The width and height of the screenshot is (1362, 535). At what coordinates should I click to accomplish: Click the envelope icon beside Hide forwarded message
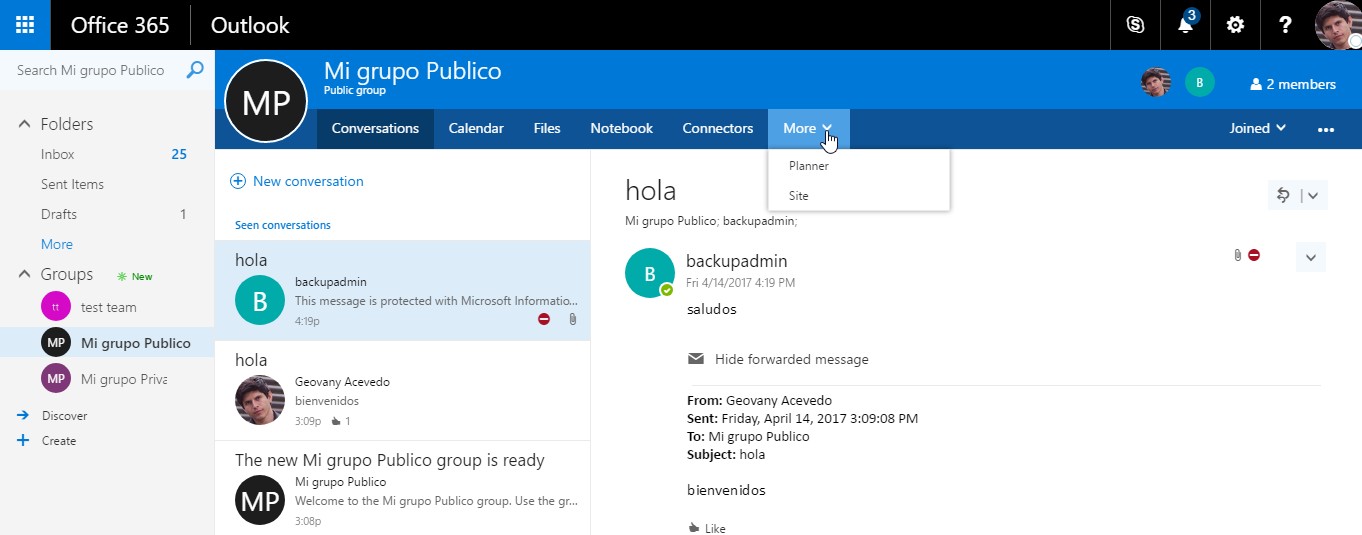pyautogui.click(x=695, y=359)
